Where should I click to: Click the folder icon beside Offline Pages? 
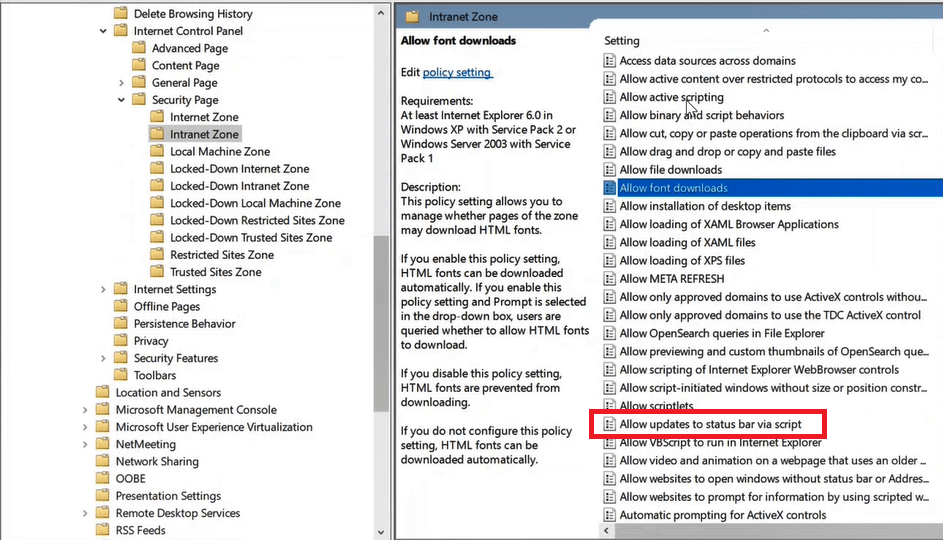[120, 307]
